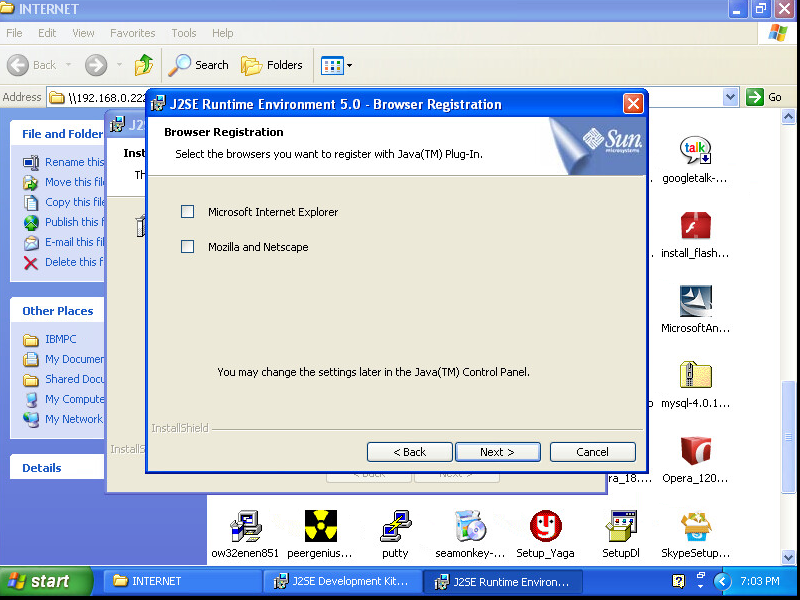
Task: Select the Opera_120 installer icon
Action: [695, 452]
